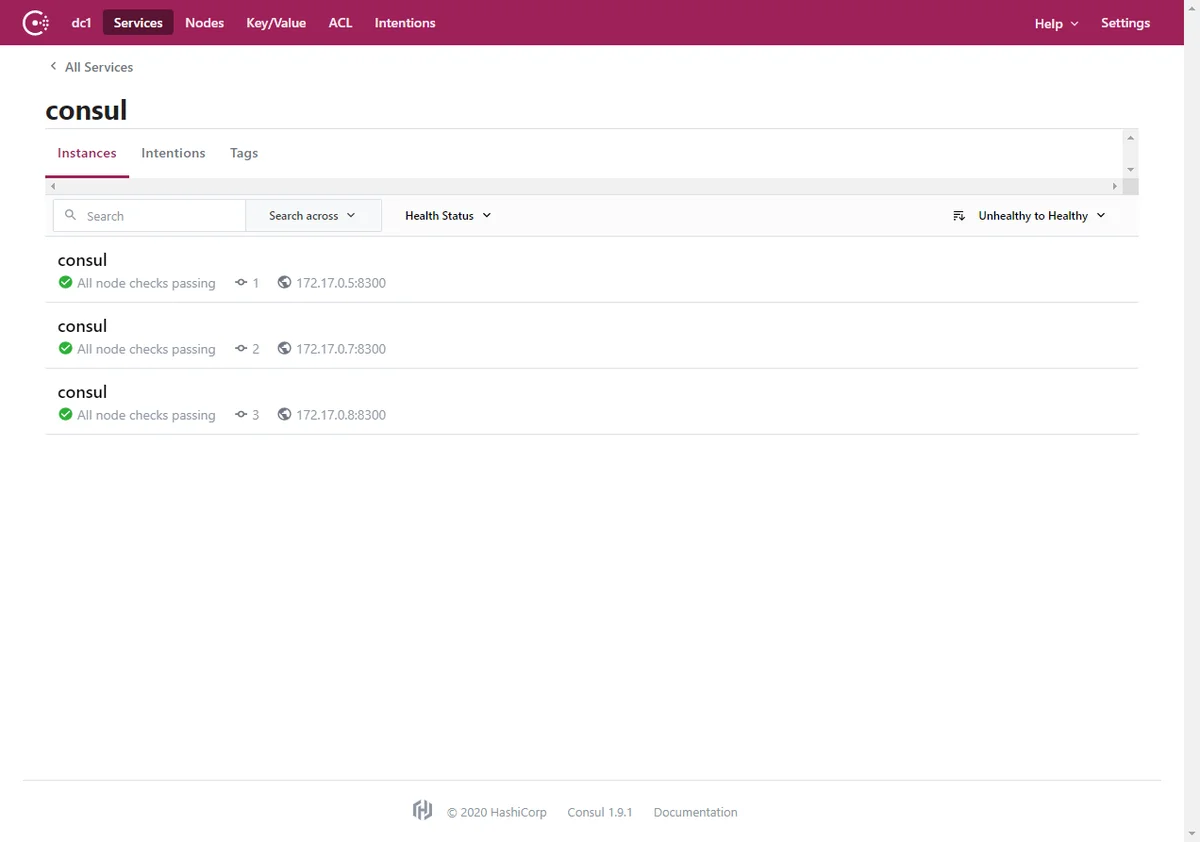Open Unhealthy to Healthy sort dropdown
Viewport: 1200px width, 842px height.
(x=1040, y=216)
